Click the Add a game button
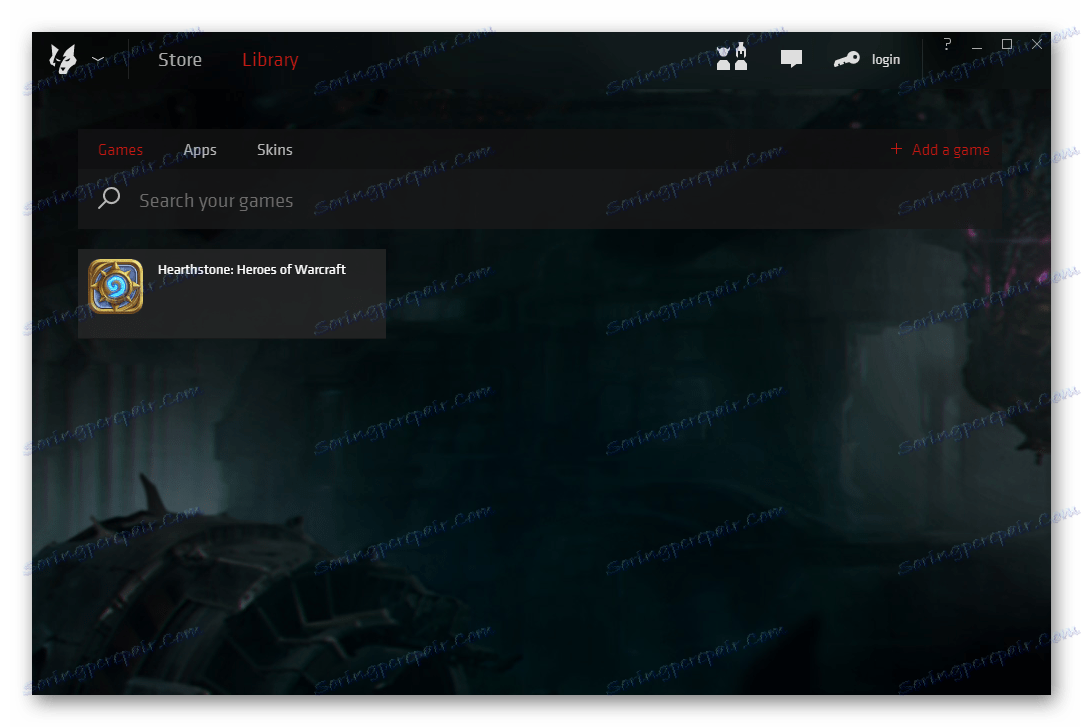The image size is (1083, 727). [940, 150]
